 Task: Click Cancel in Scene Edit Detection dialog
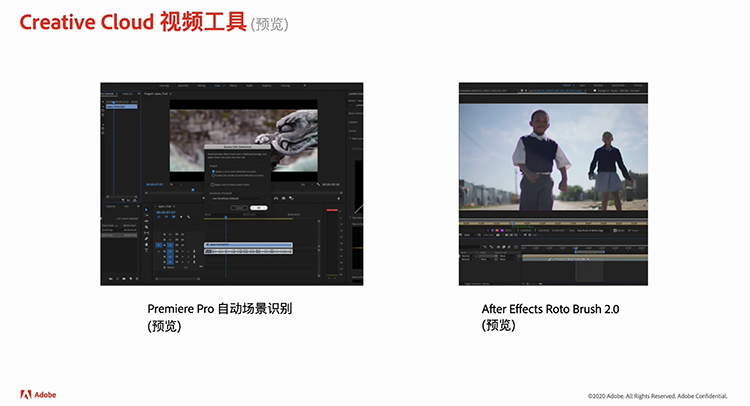[239, 208]
